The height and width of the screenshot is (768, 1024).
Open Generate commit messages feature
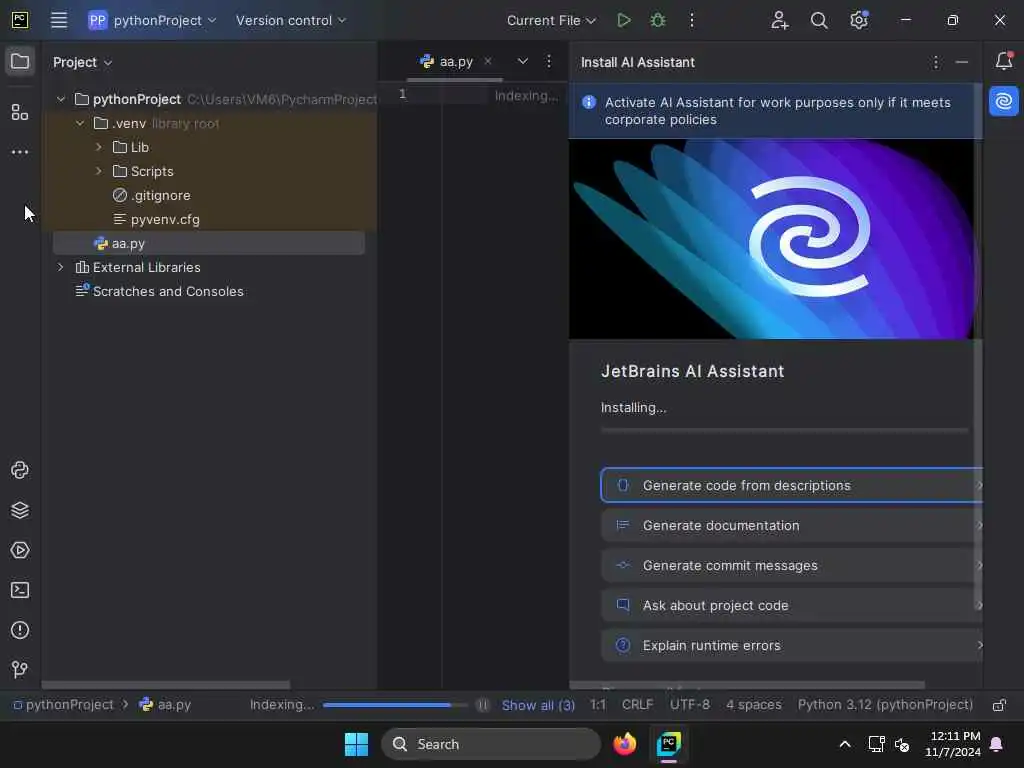792,566
